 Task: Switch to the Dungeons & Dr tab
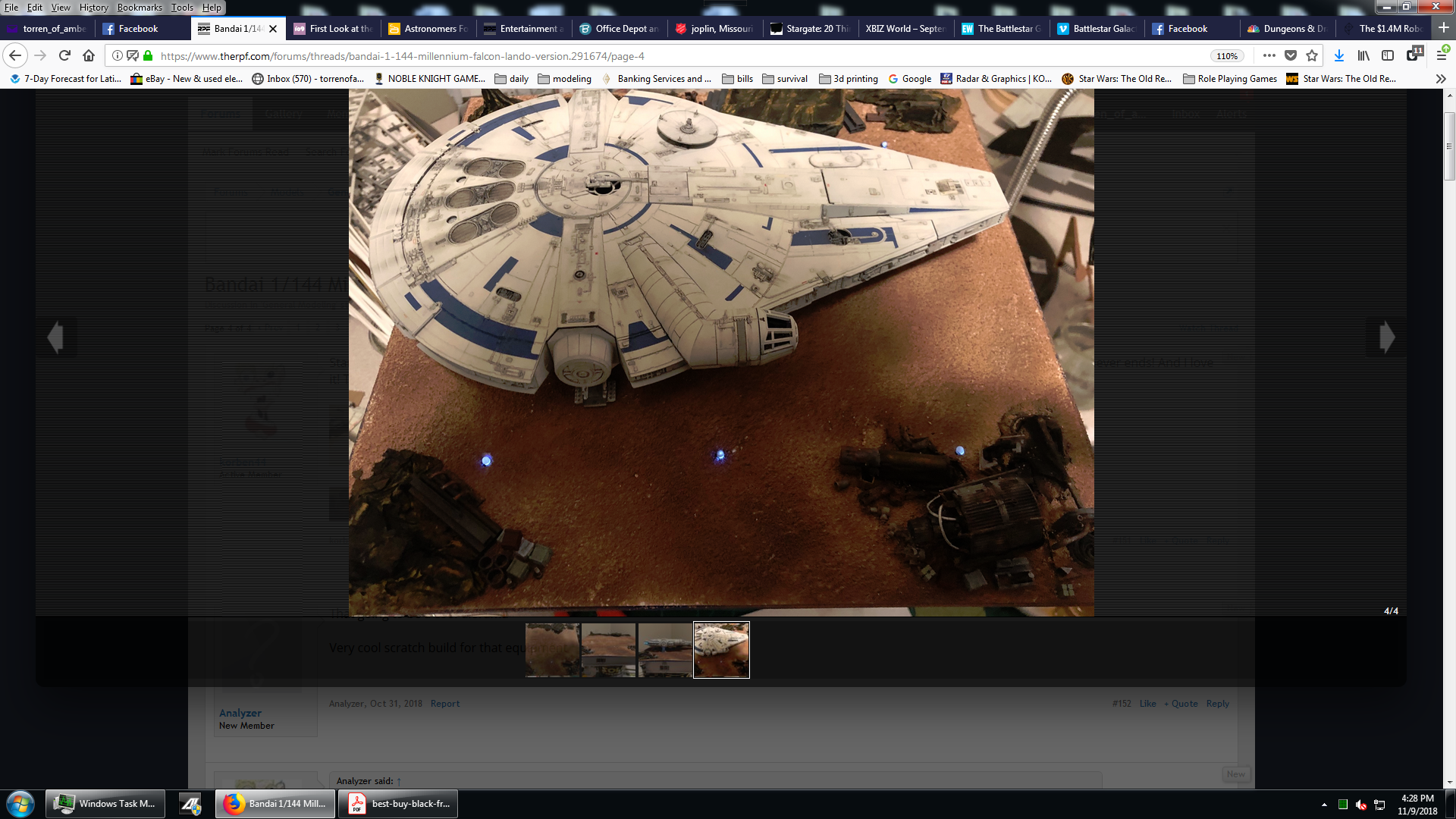(x=1288, y=29)
